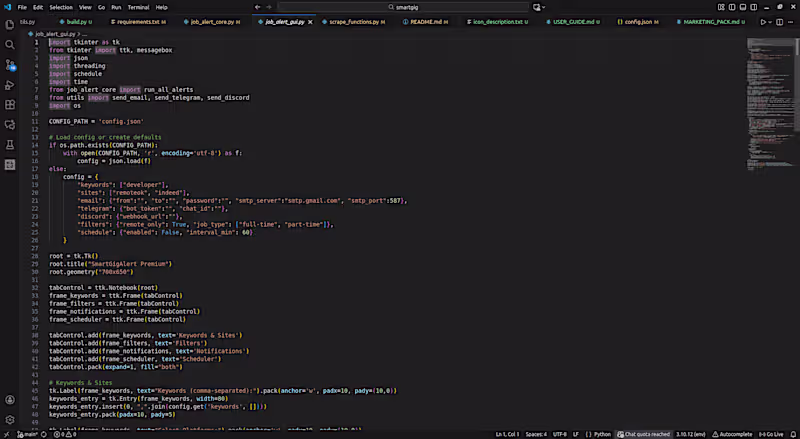
Task: Open notifications bell in status bar
Action: tap(793, 434)
